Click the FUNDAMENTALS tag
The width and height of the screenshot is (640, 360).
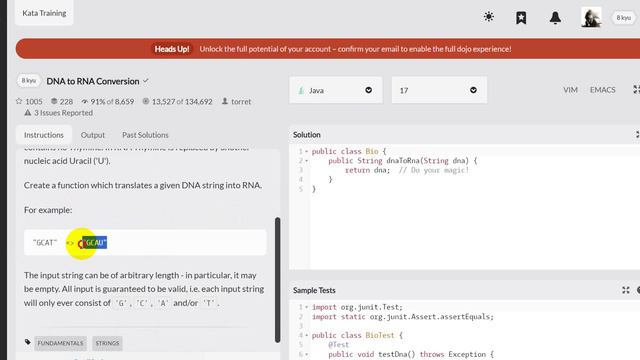click(60, 343)
